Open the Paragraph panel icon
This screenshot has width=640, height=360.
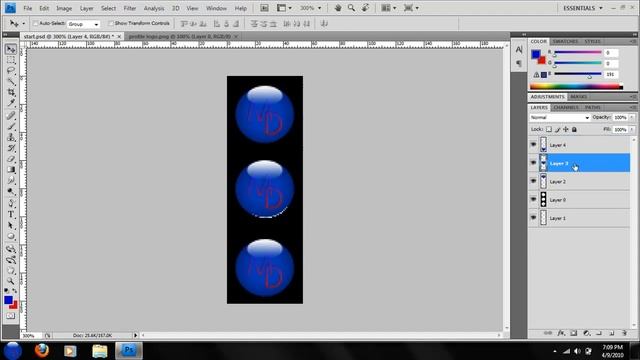click(x=519, y=63)
